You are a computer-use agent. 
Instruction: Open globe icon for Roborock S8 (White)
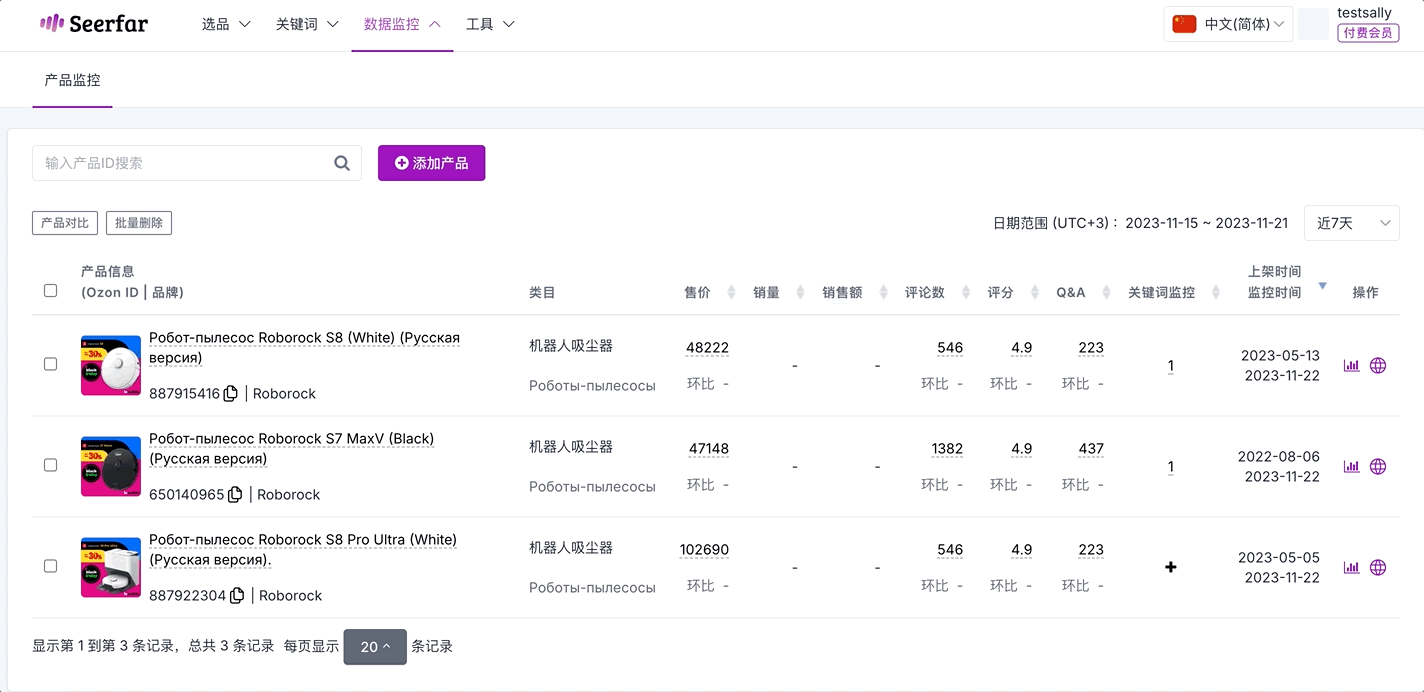(x=1378, y=365)
